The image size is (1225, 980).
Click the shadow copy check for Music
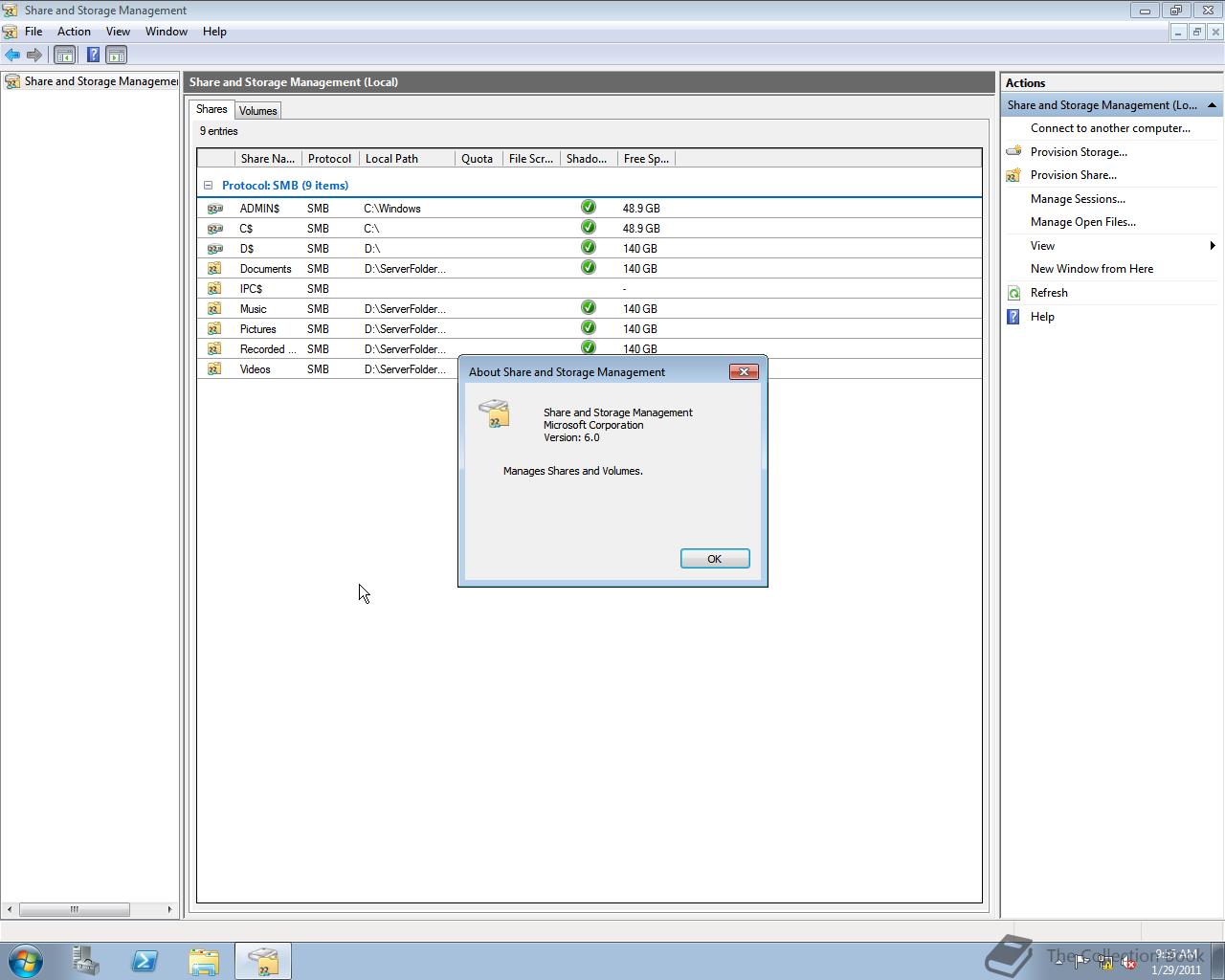(x=589, y=307)
